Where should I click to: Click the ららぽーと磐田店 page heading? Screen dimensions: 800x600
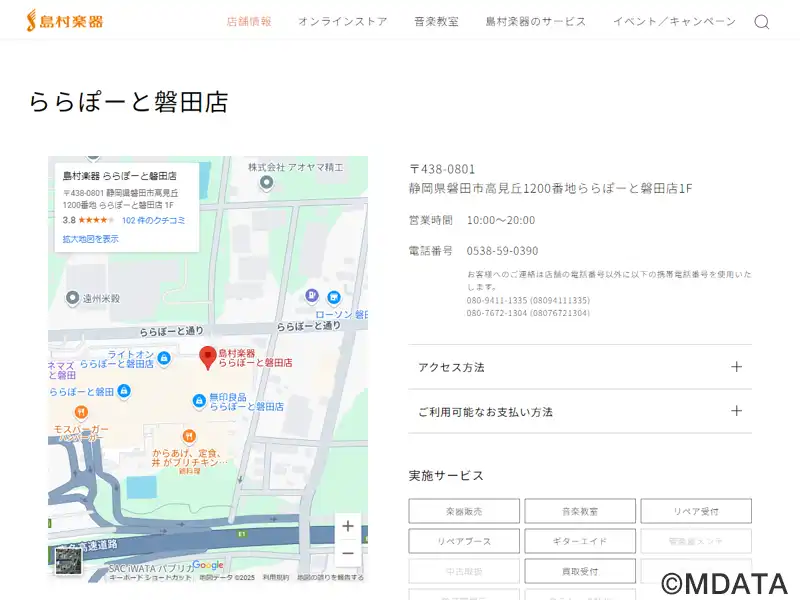129,102
